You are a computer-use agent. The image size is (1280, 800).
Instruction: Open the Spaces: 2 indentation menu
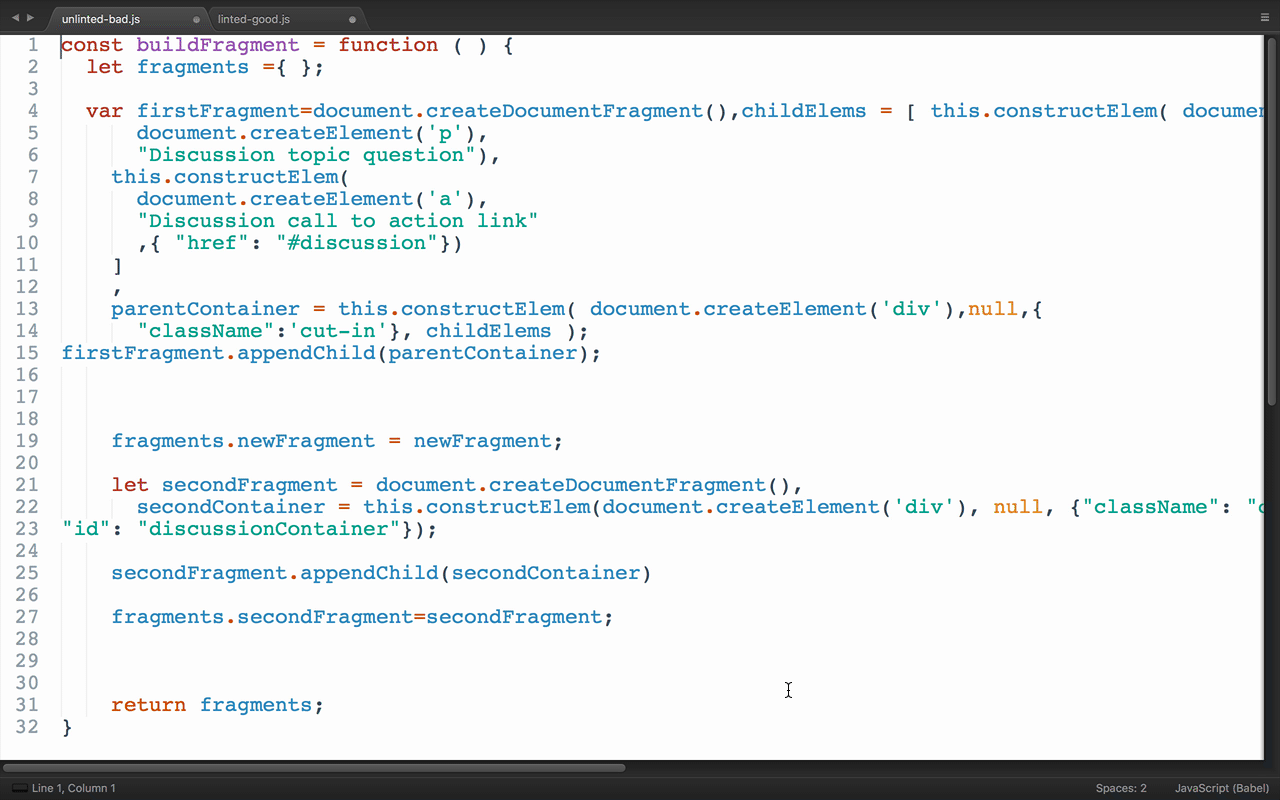[1121, 788]
